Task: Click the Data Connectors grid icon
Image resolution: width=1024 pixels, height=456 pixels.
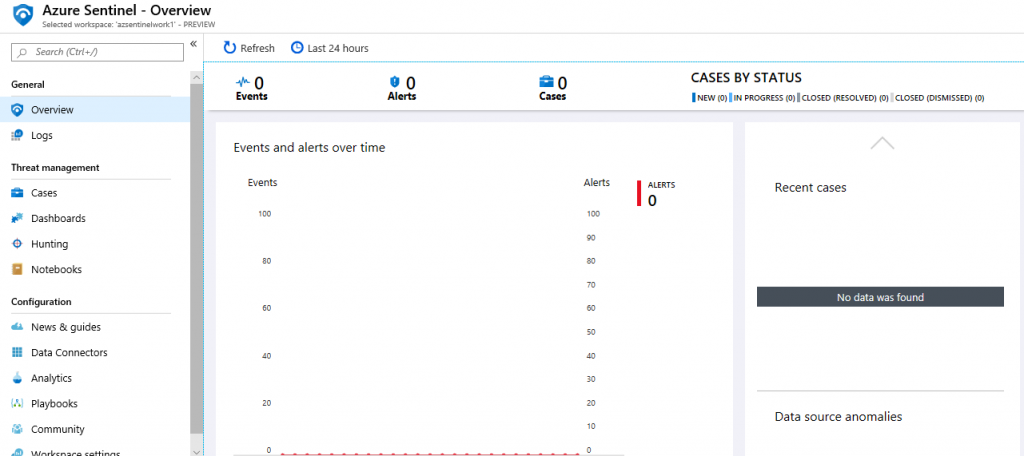Action: pyautogui.click(x=17, y=353)
